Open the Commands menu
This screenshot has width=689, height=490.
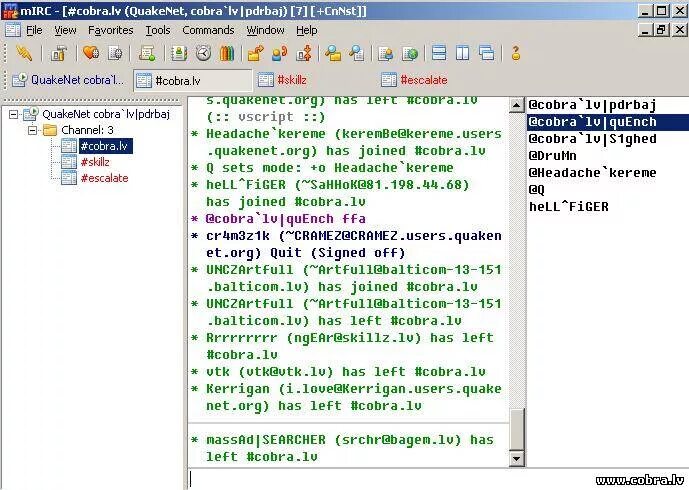pyautogui.click(x=208, y=30)
